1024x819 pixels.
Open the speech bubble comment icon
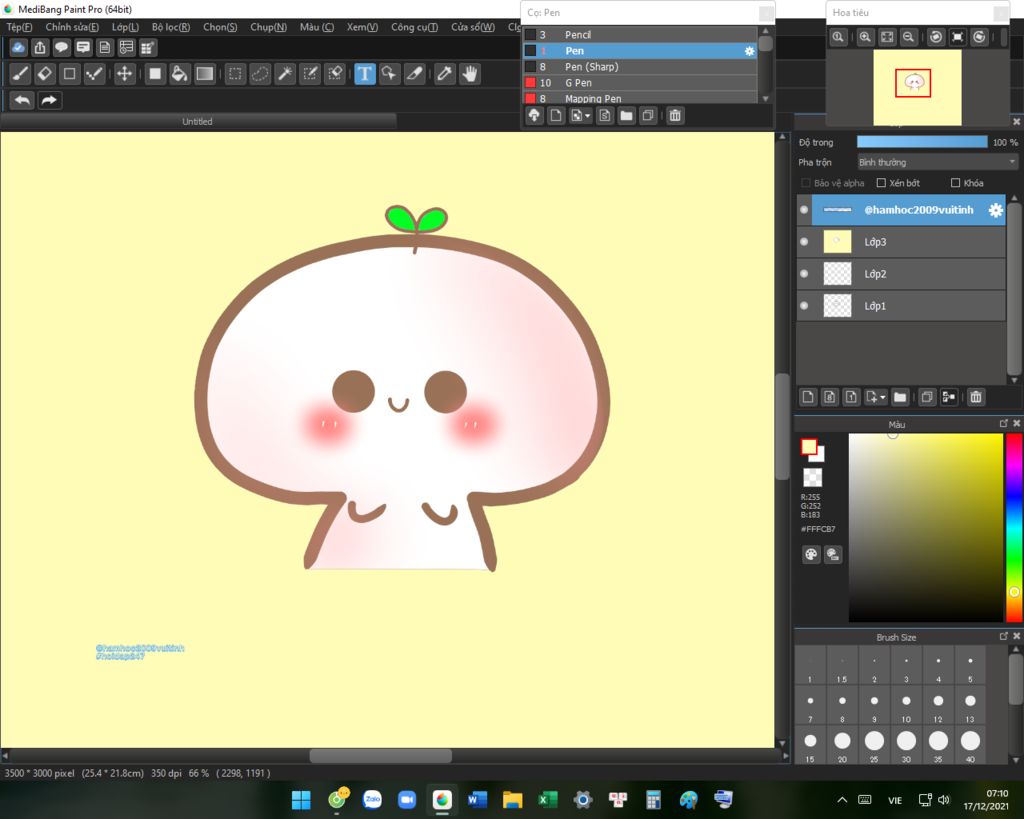[x=61, y=47]
